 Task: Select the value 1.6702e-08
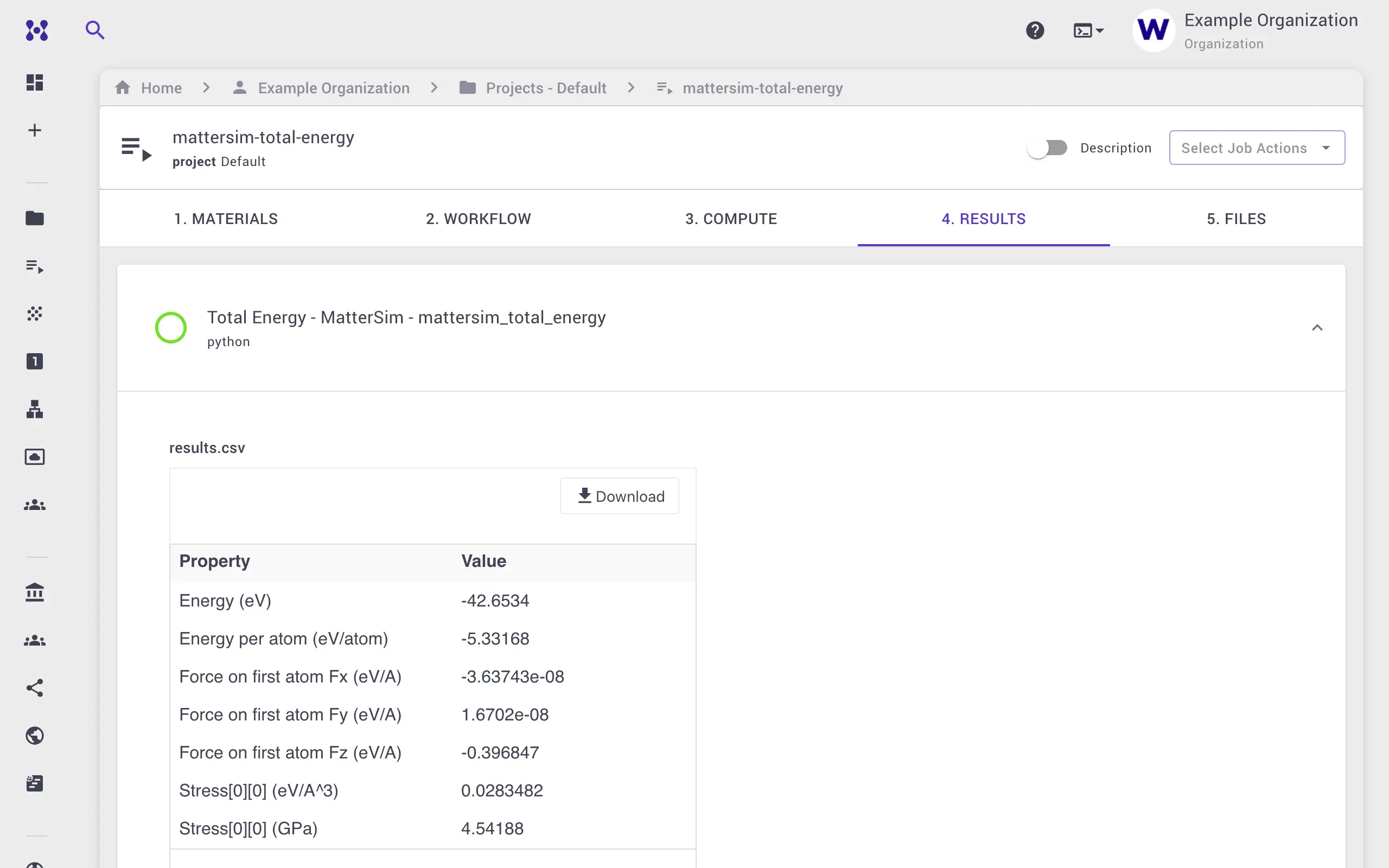[505, 714]
